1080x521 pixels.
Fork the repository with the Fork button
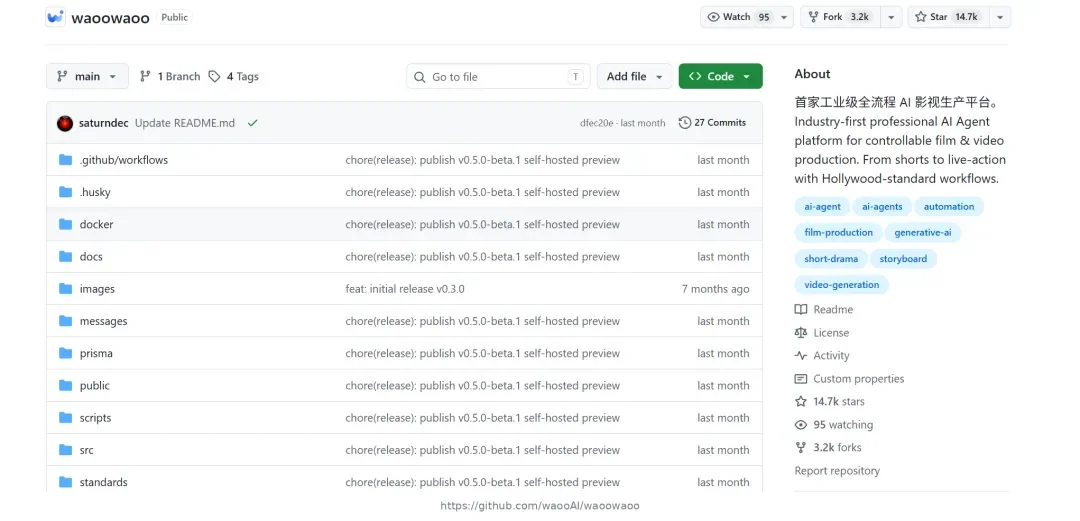(x=840, y=17)
